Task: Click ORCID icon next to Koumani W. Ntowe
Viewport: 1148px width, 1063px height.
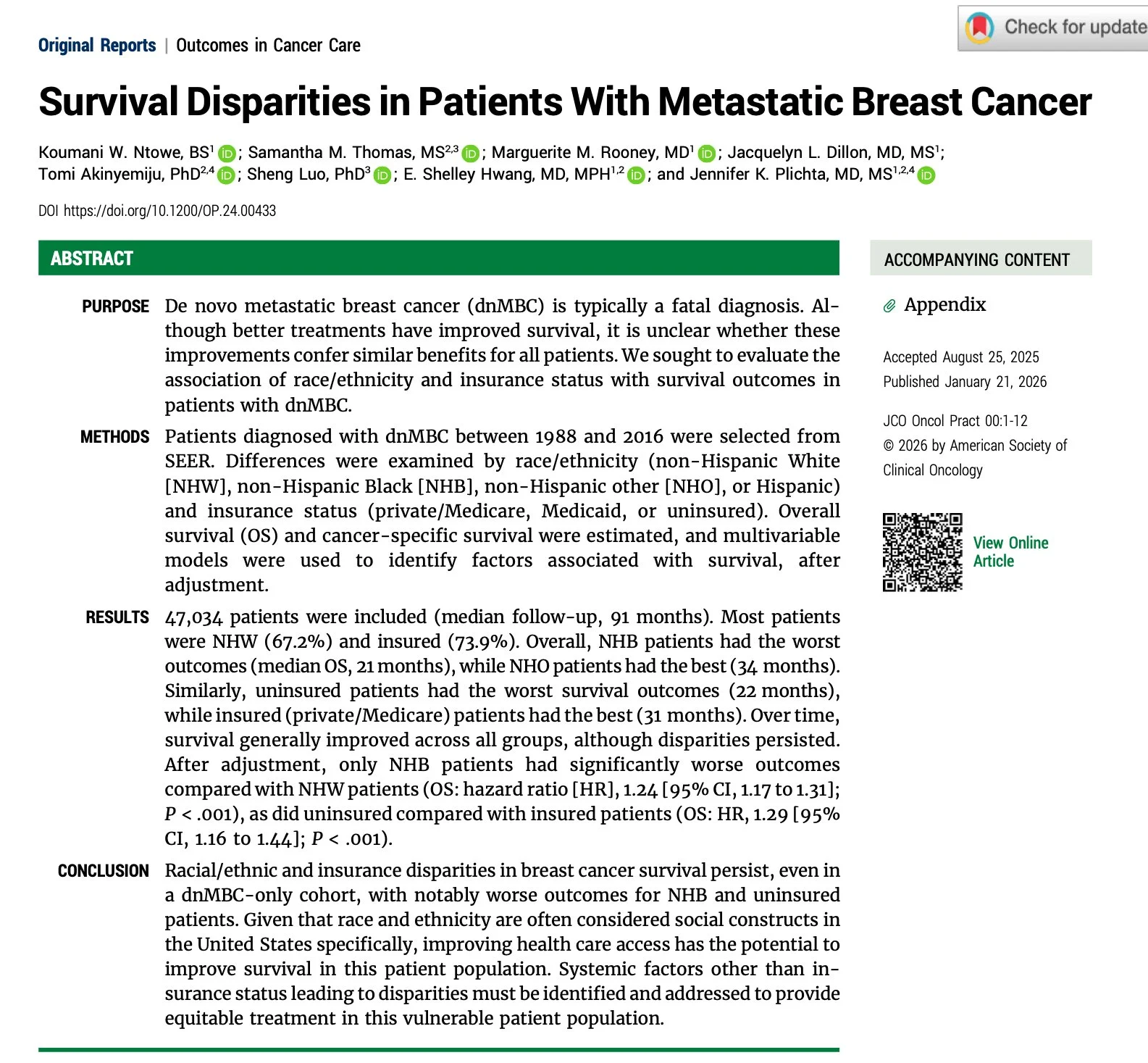Action: click(x=227, y=154)
